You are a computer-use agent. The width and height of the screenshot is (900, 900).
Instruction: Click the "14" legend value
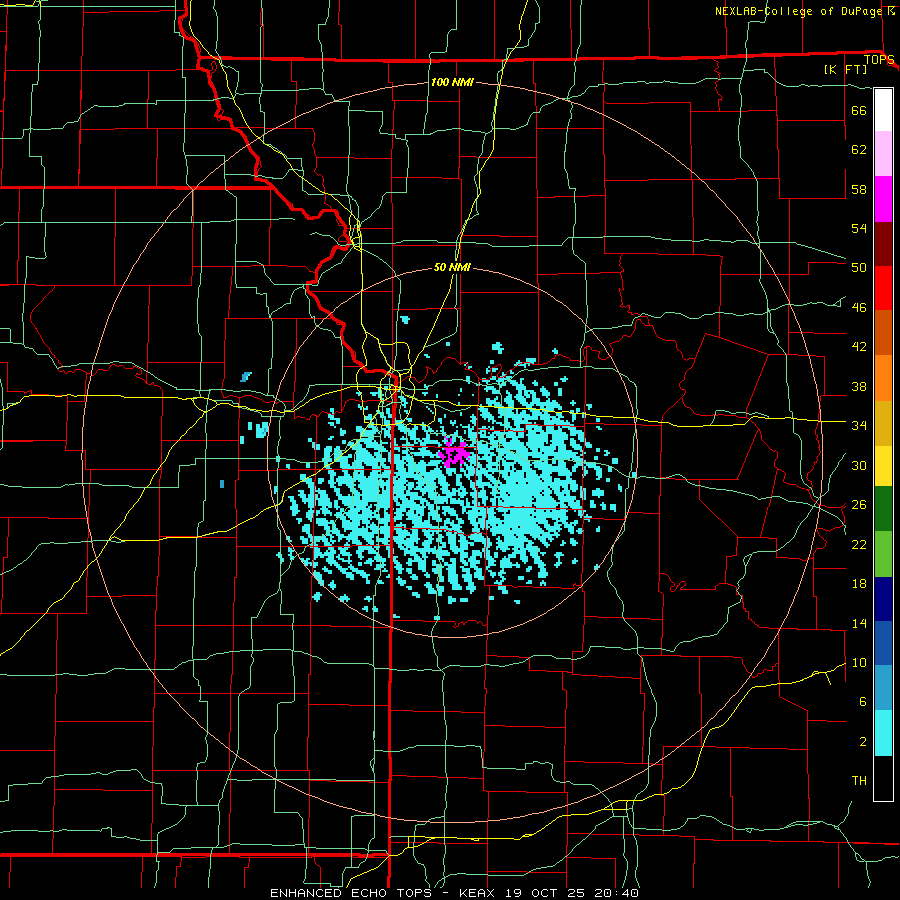pyautogui.click(x=859, y=623)
